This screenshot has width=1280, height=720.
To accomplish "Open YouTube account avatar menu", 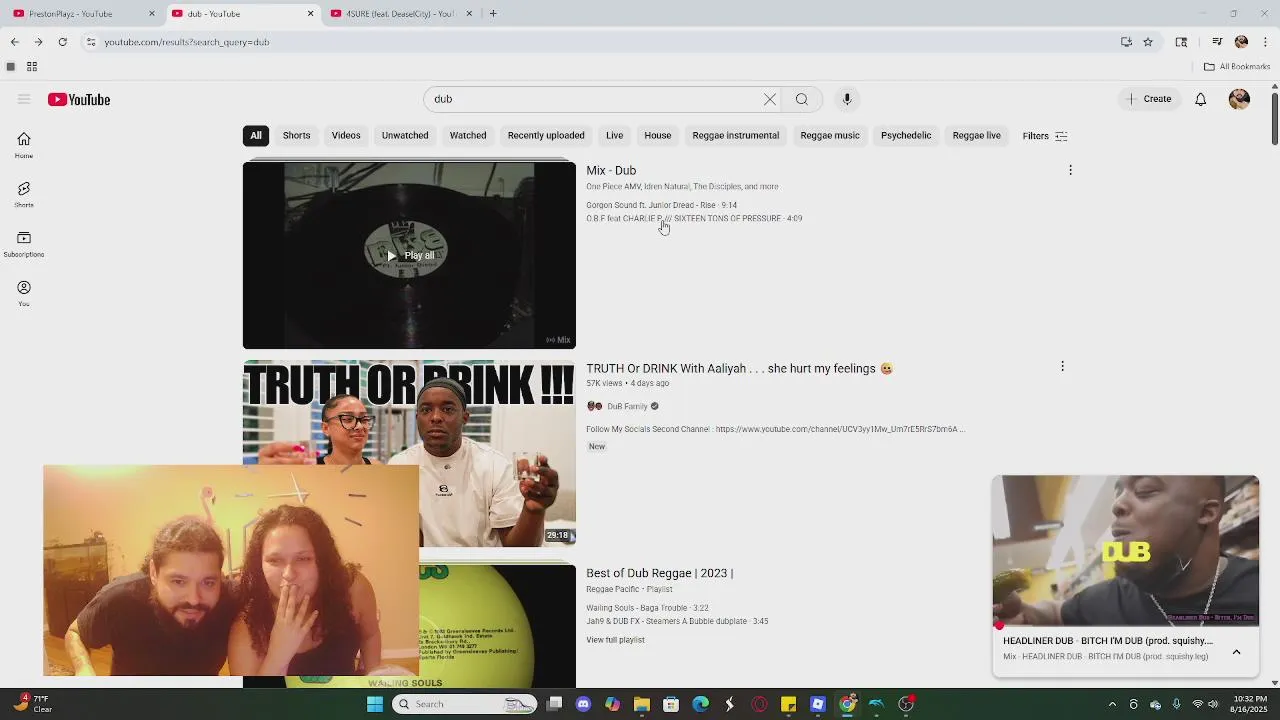I will pyautogui.click(x=1239, y=99).
